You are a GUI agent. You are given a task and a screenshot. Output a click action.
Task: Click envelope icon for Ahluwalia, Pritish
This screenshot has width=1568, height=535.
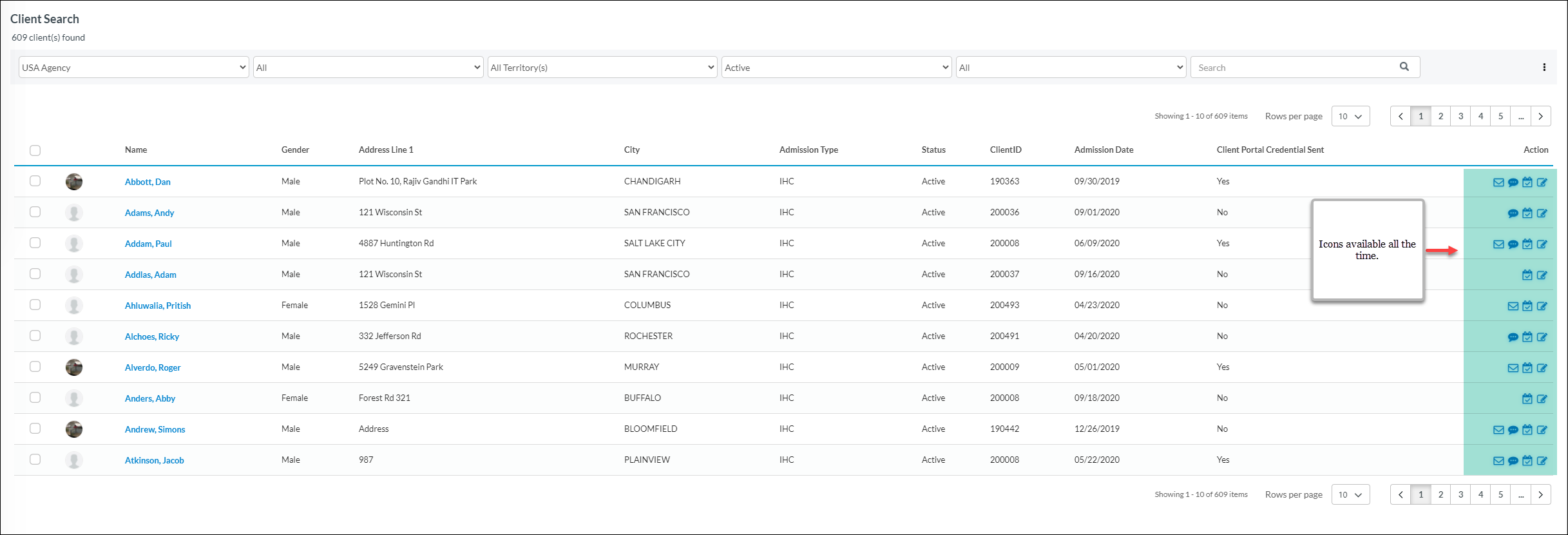click(x=1513, y=306)
